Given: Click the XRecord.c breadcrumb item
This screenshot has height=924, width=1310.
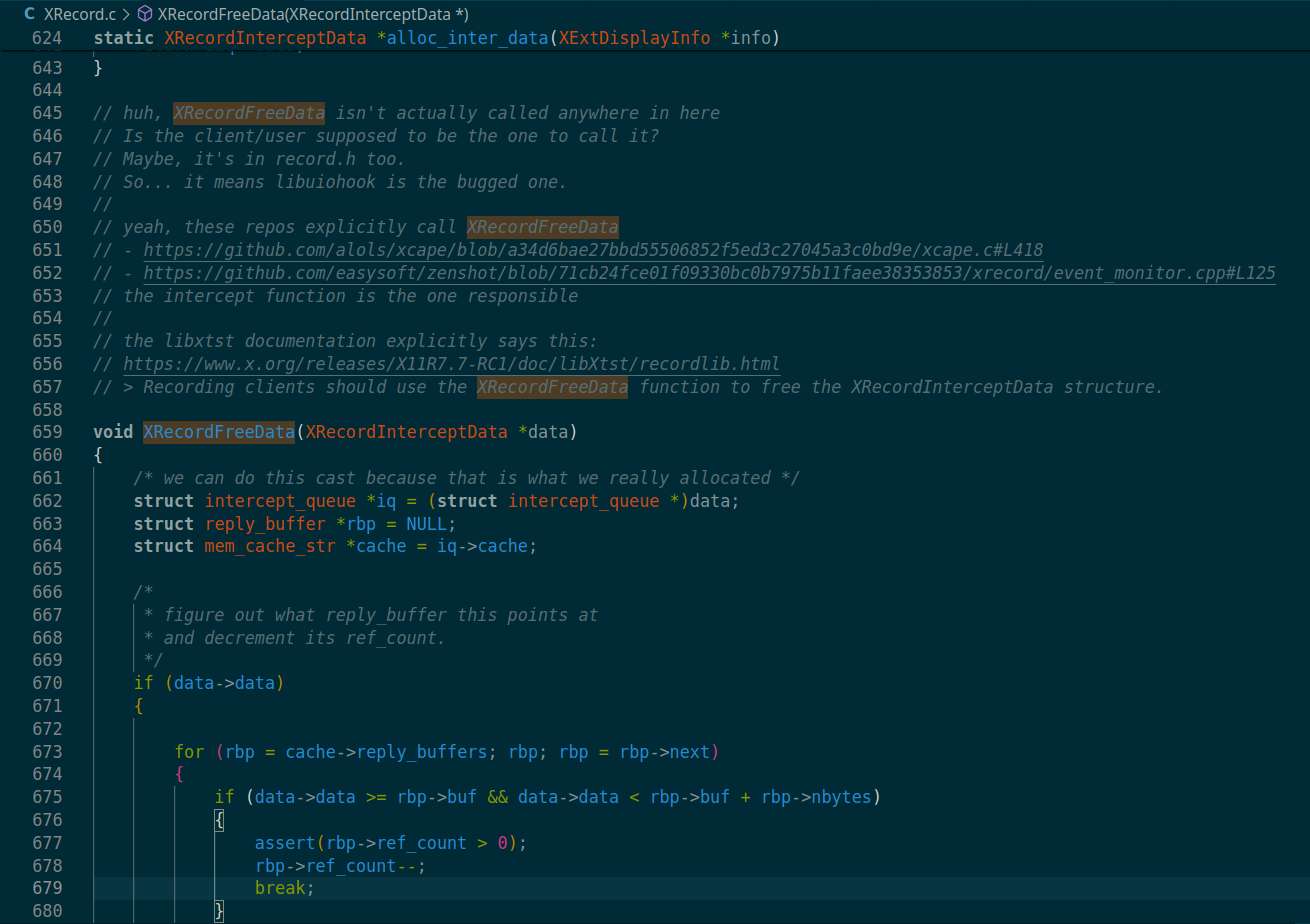Looking at the screenshot, I should pyautogui.click(x=80, y=14).
